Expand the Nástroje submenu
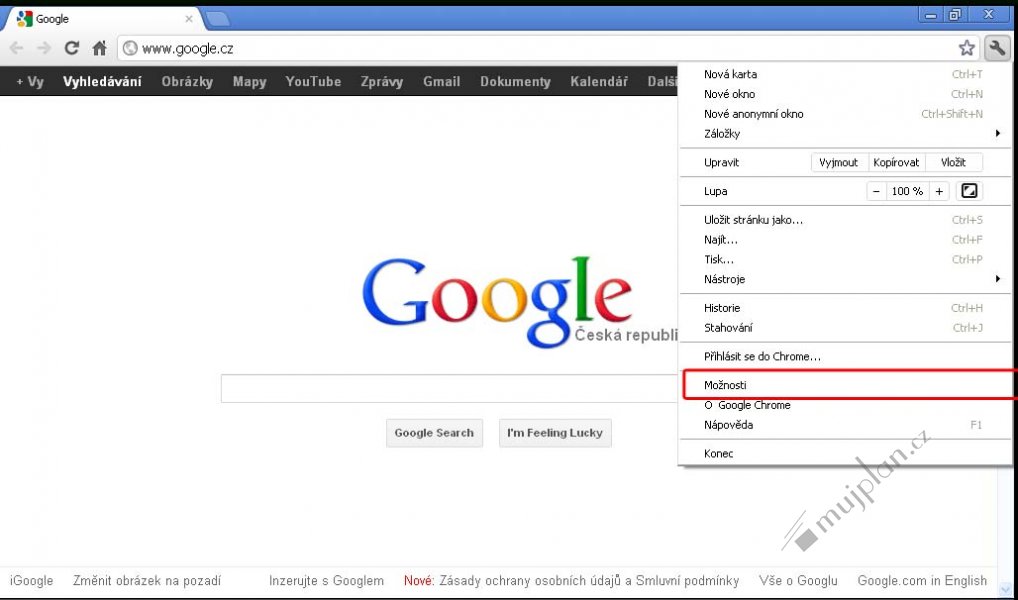Image resolution: width=1018 pixels, height=600 pixels. pos(845,279)
